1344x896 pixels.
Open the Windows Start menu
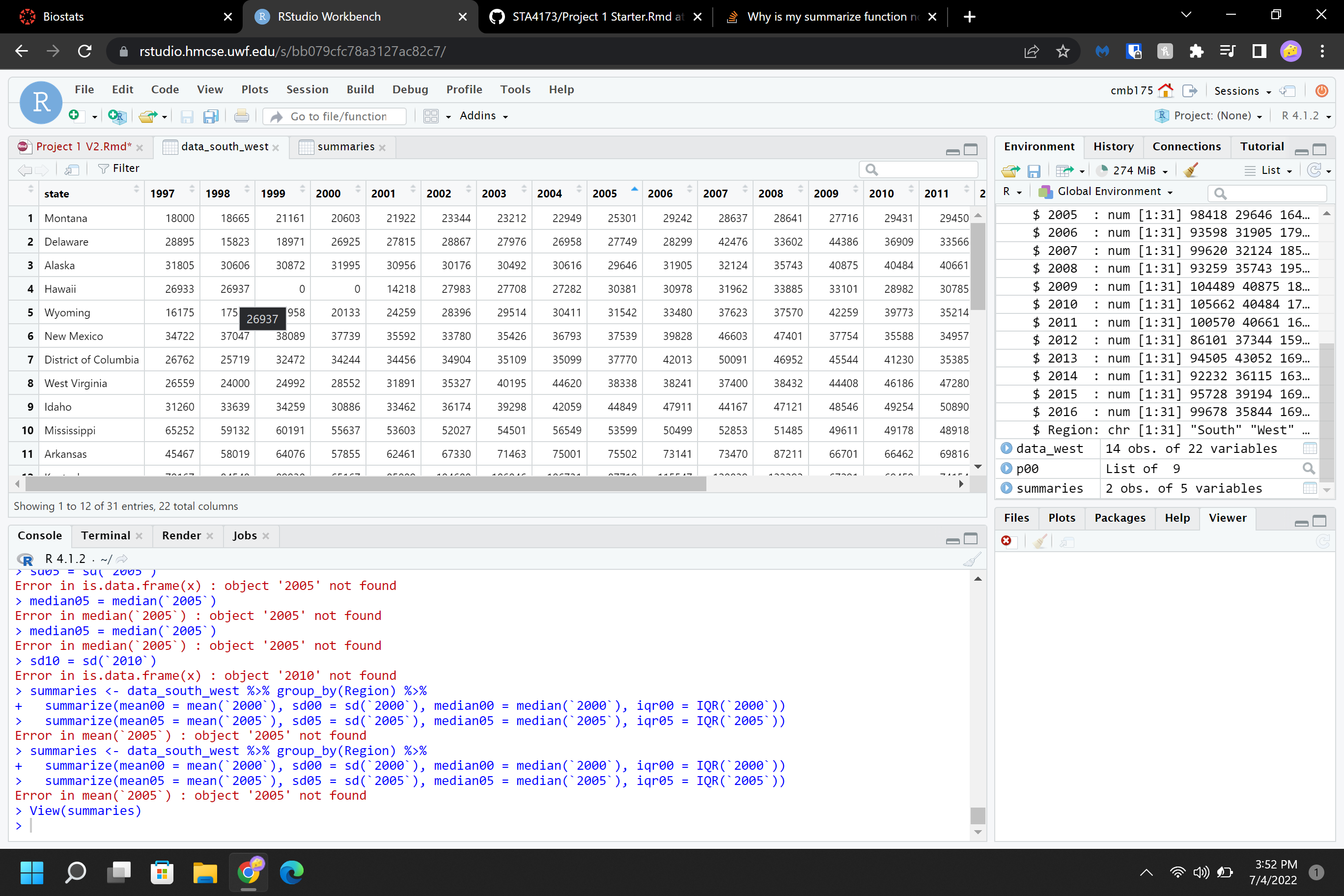[32, 872]
